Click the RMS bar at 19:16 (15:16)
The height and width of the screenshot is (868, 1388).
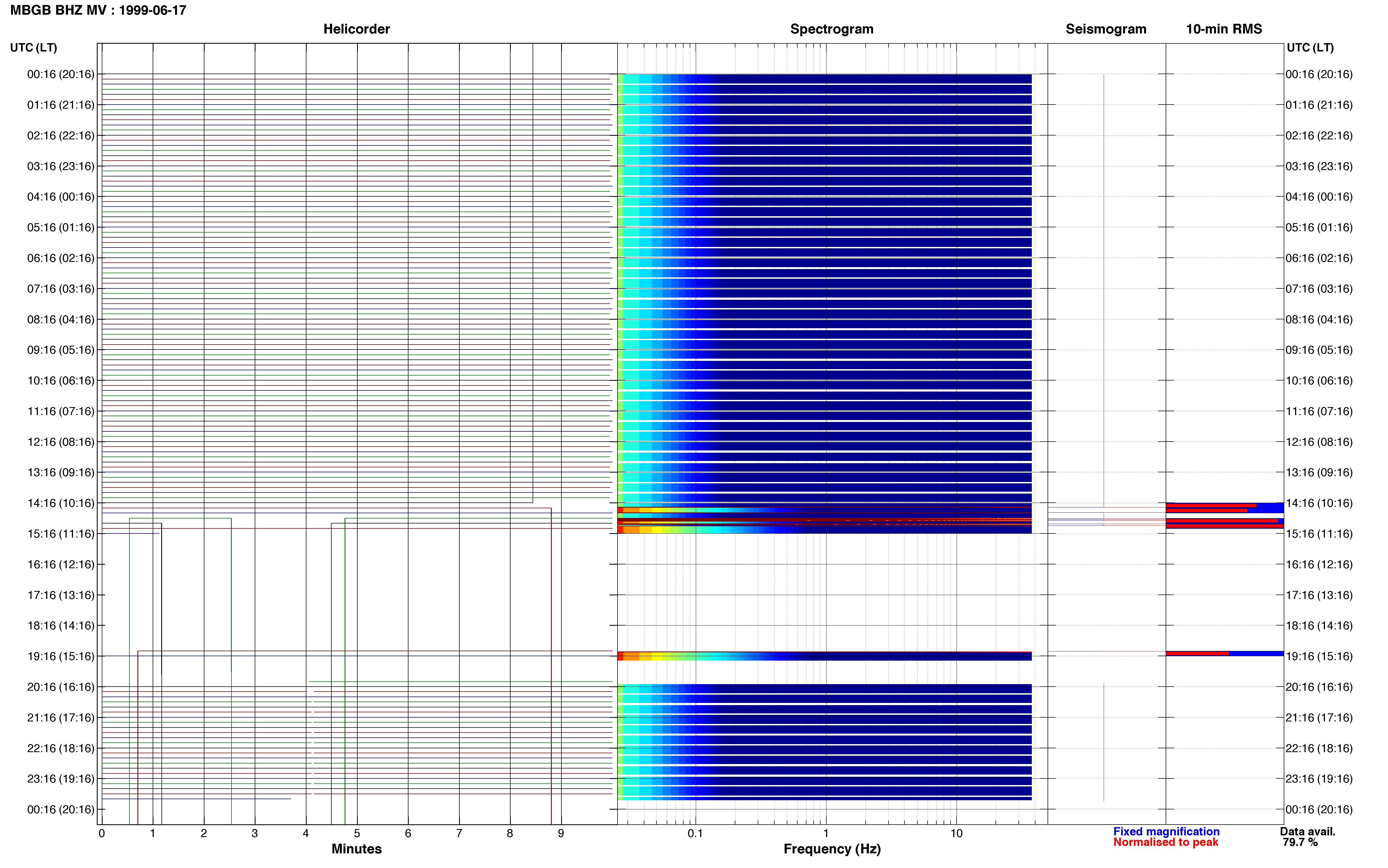(x=1224, y=653)
